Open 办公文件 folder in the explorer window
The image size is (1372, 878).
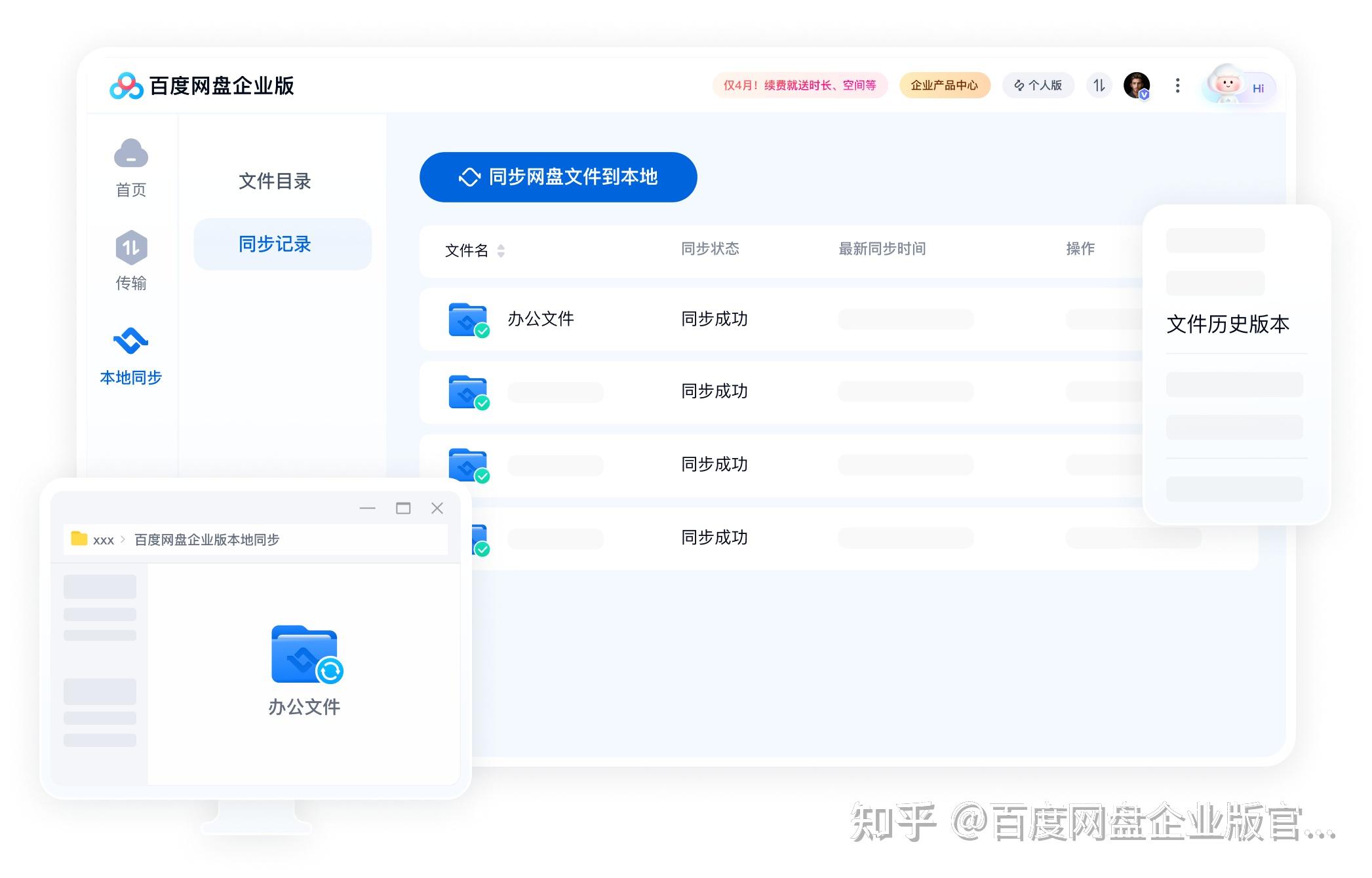305,655
